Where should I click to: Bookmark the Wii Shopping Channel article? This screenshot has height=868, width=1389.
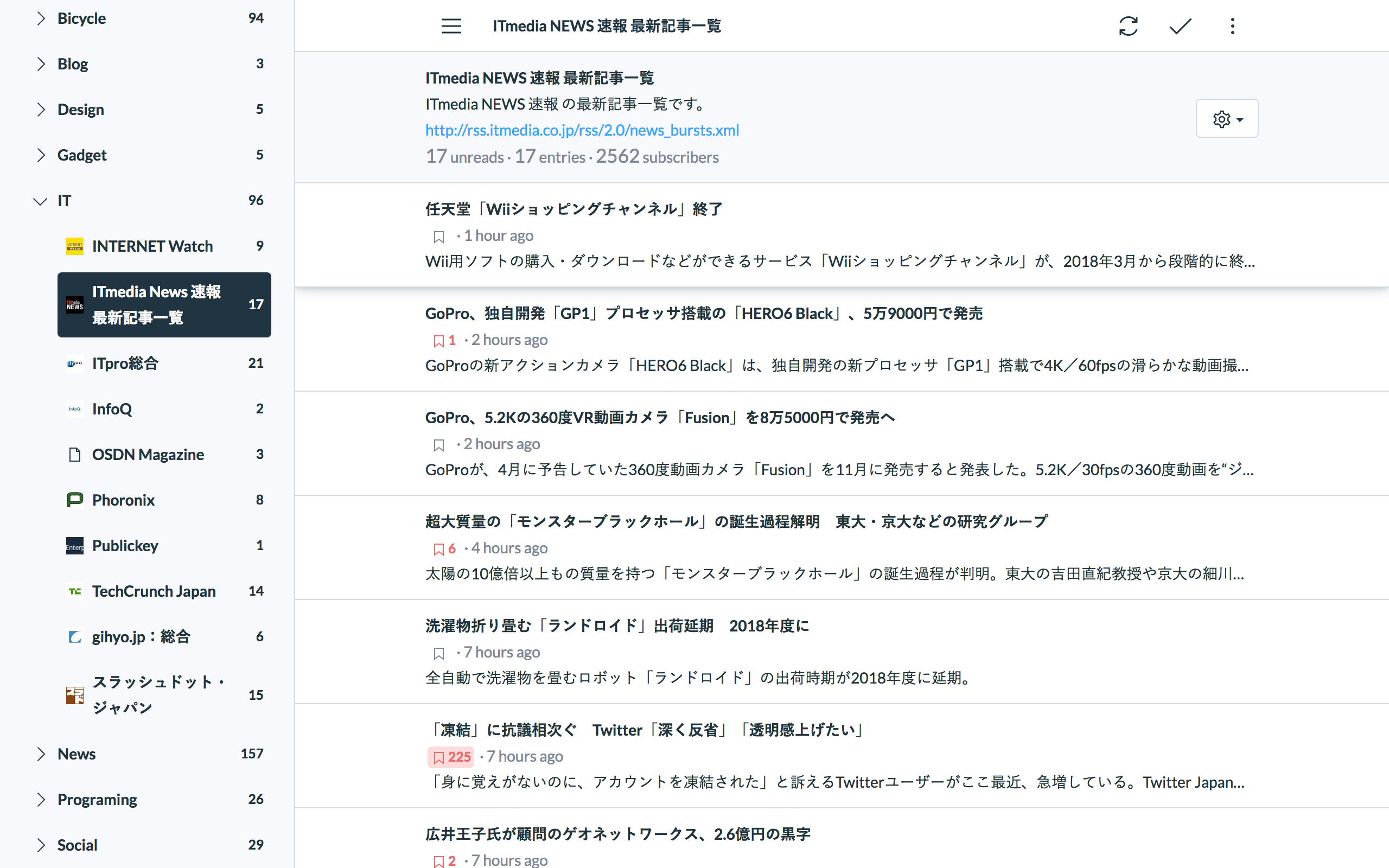tap(439, 236)
